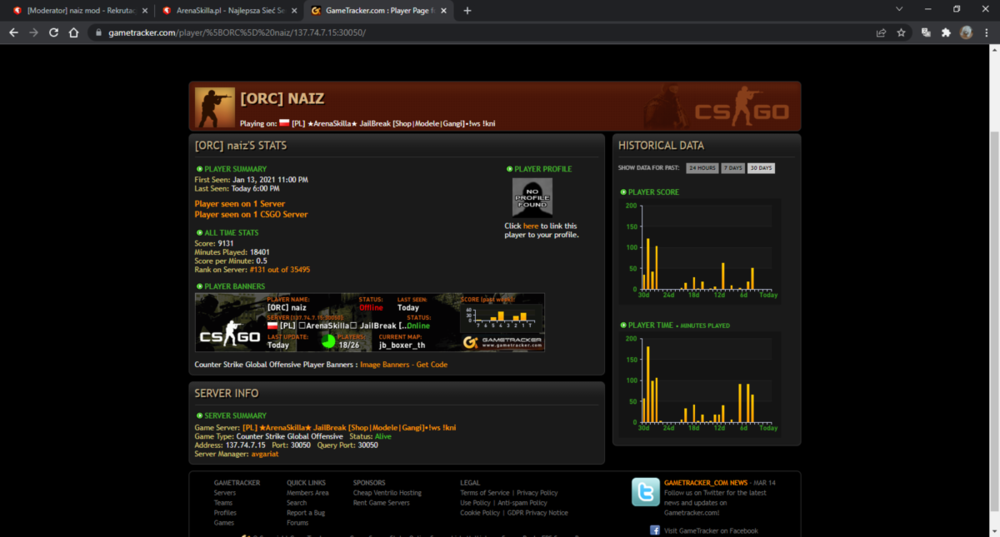Open the browser home page
This screenshot has height=537, width=1000.
coord(74,33)
